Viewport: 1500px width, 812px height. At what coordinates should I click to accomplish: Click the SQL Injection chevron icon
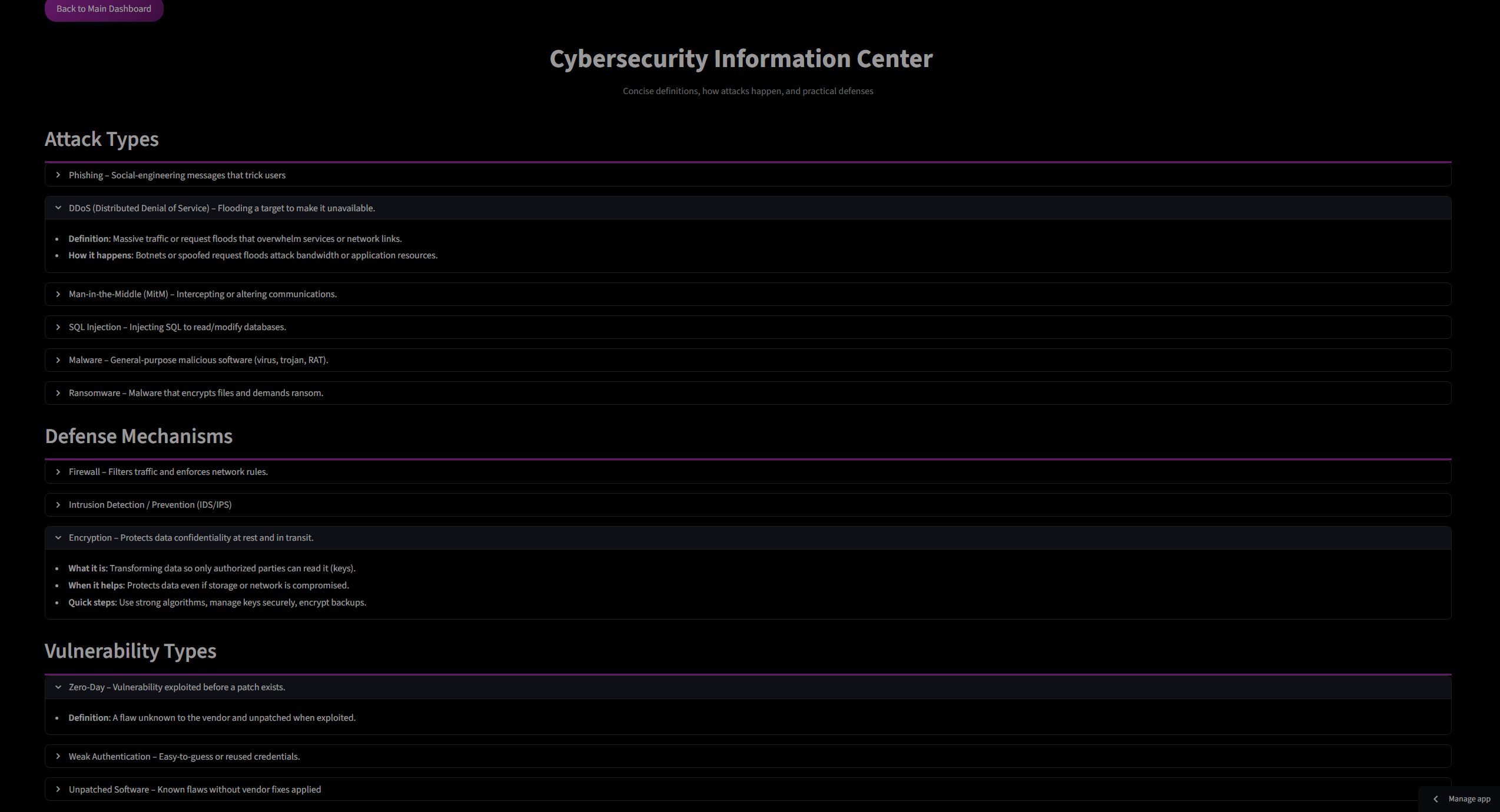[x=58, y=327]
